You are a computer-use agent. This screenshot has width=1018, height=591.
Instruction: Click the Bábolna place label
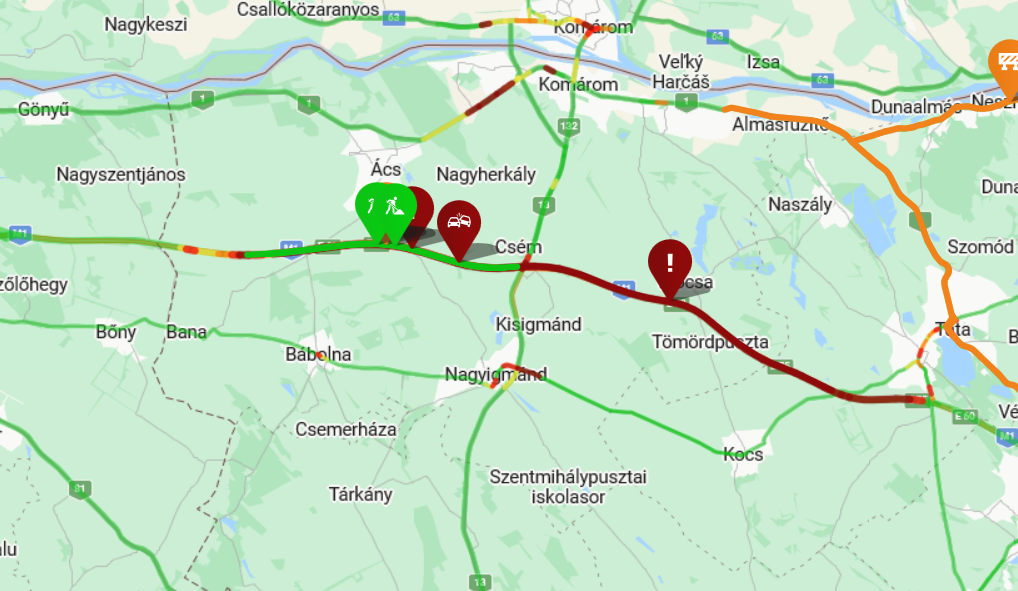click(x=318, y=354)
